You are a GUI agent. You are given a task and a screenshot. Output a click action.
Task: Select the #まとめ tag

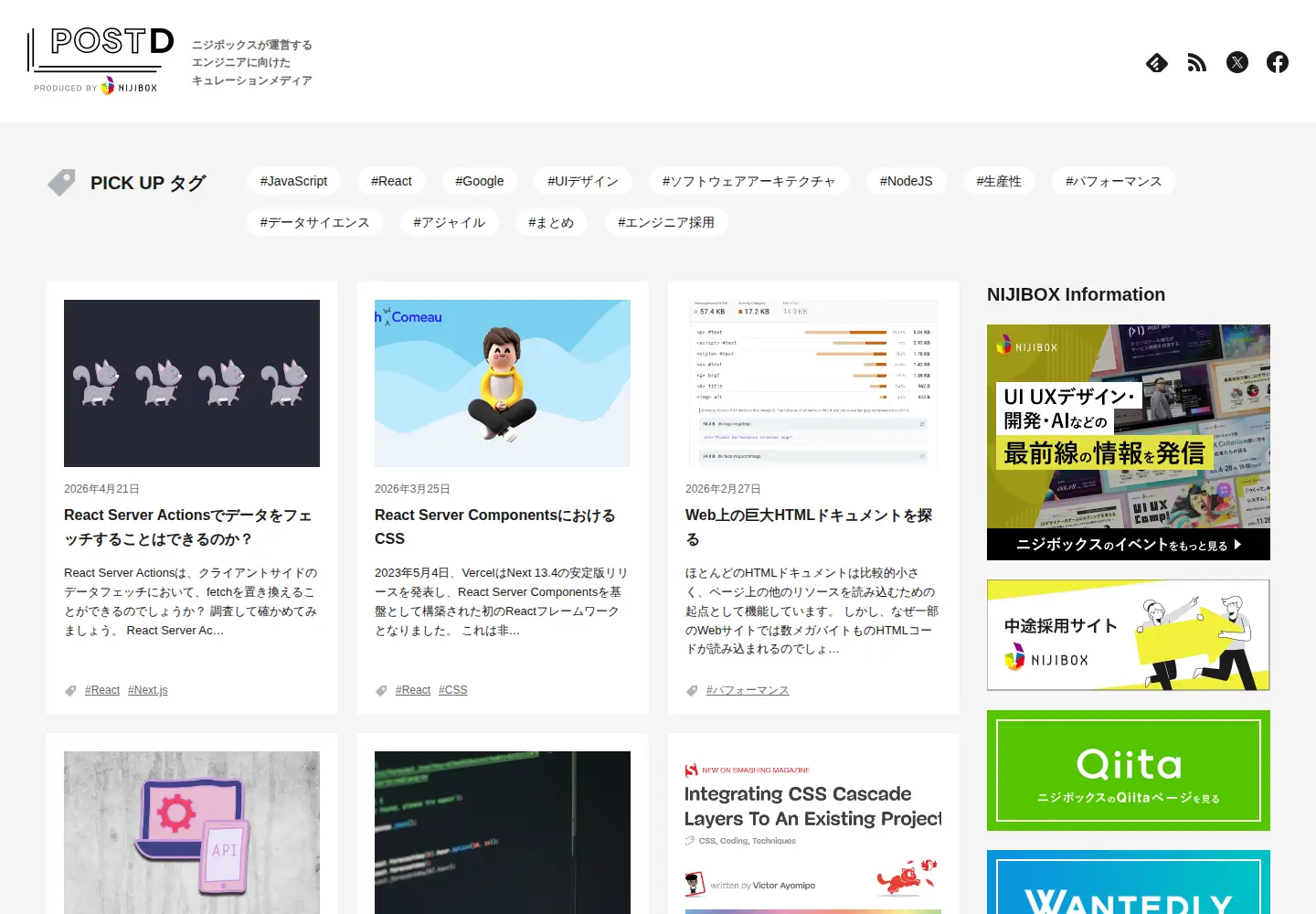[551, 222]
